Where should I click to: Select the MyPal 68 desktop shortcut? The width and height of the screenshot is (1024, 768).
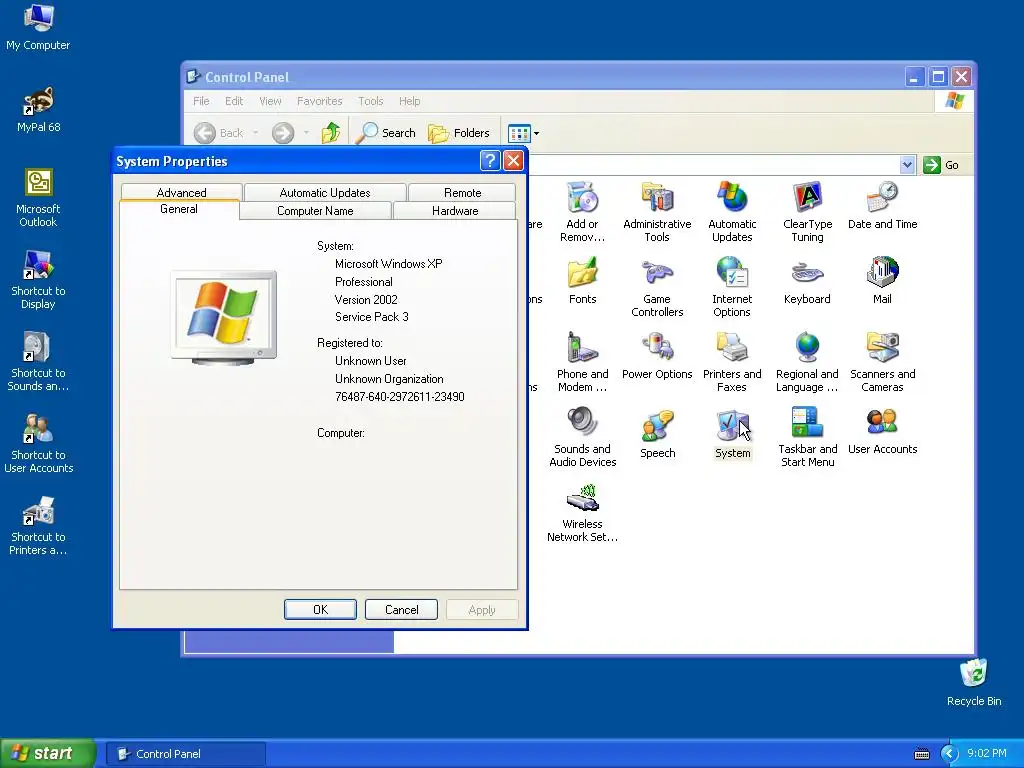(x=38, y=109)
